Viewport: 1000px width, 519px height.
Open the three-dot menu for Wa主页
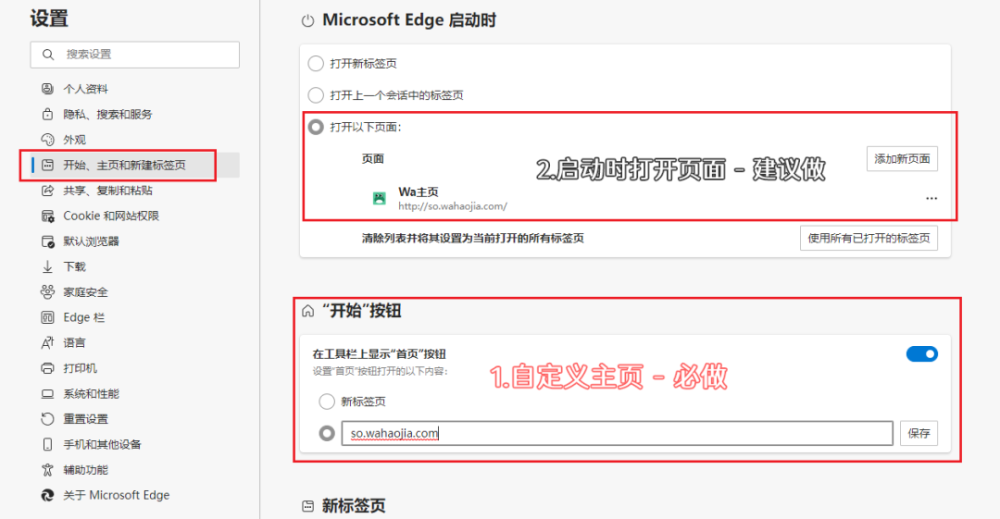coord(931,198)
